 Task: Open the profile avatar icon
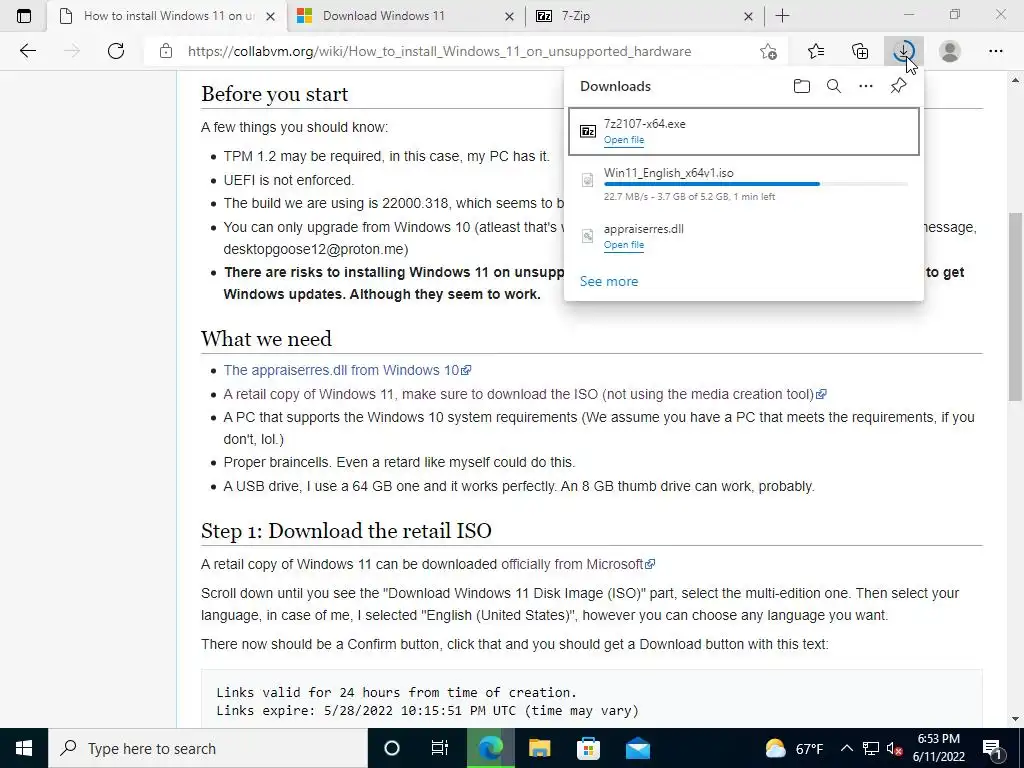950,51
